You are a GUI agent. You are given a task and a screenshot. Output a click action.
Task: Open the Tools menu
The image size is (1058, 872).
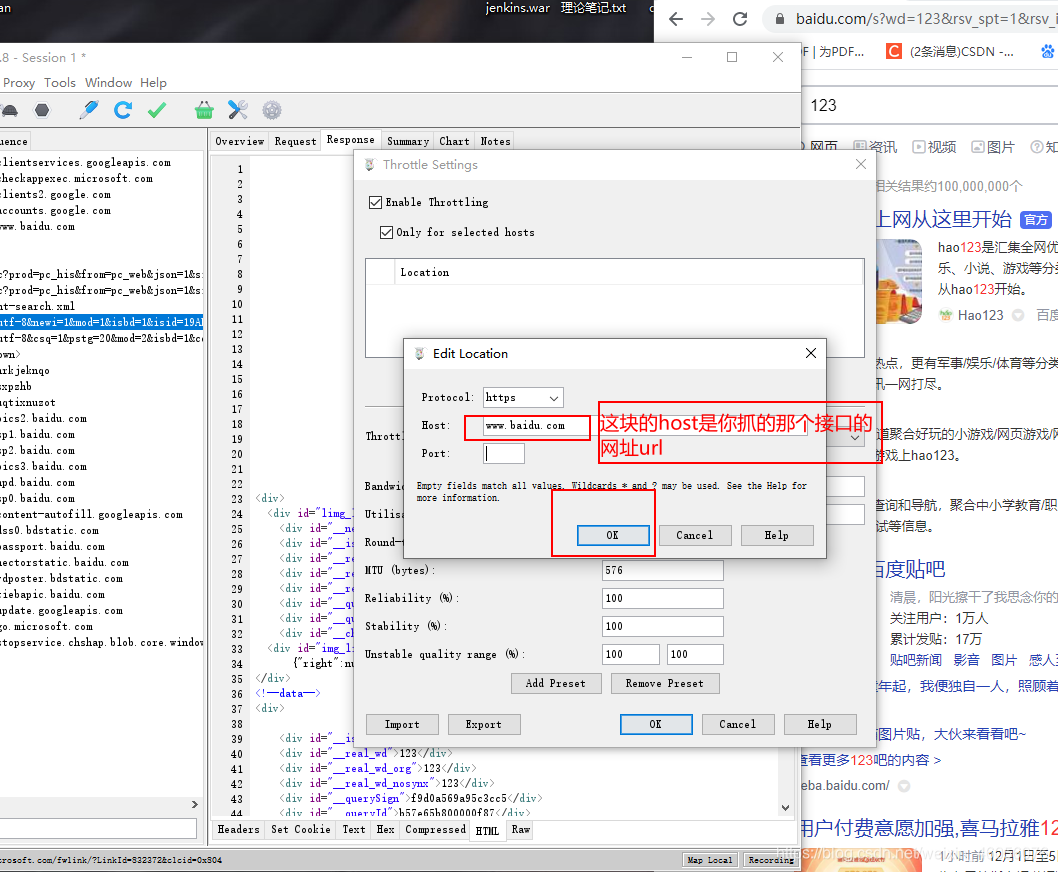(x=60, y=82)
